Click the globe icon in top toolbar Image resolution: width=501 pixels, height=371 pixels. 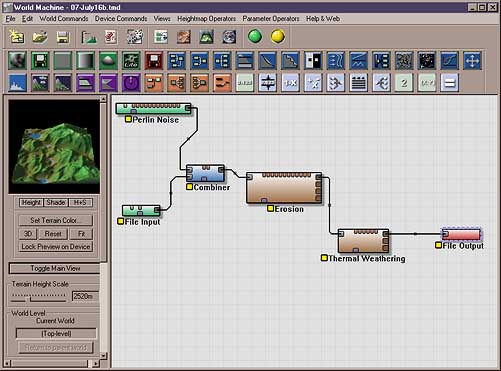pos(230,37)
